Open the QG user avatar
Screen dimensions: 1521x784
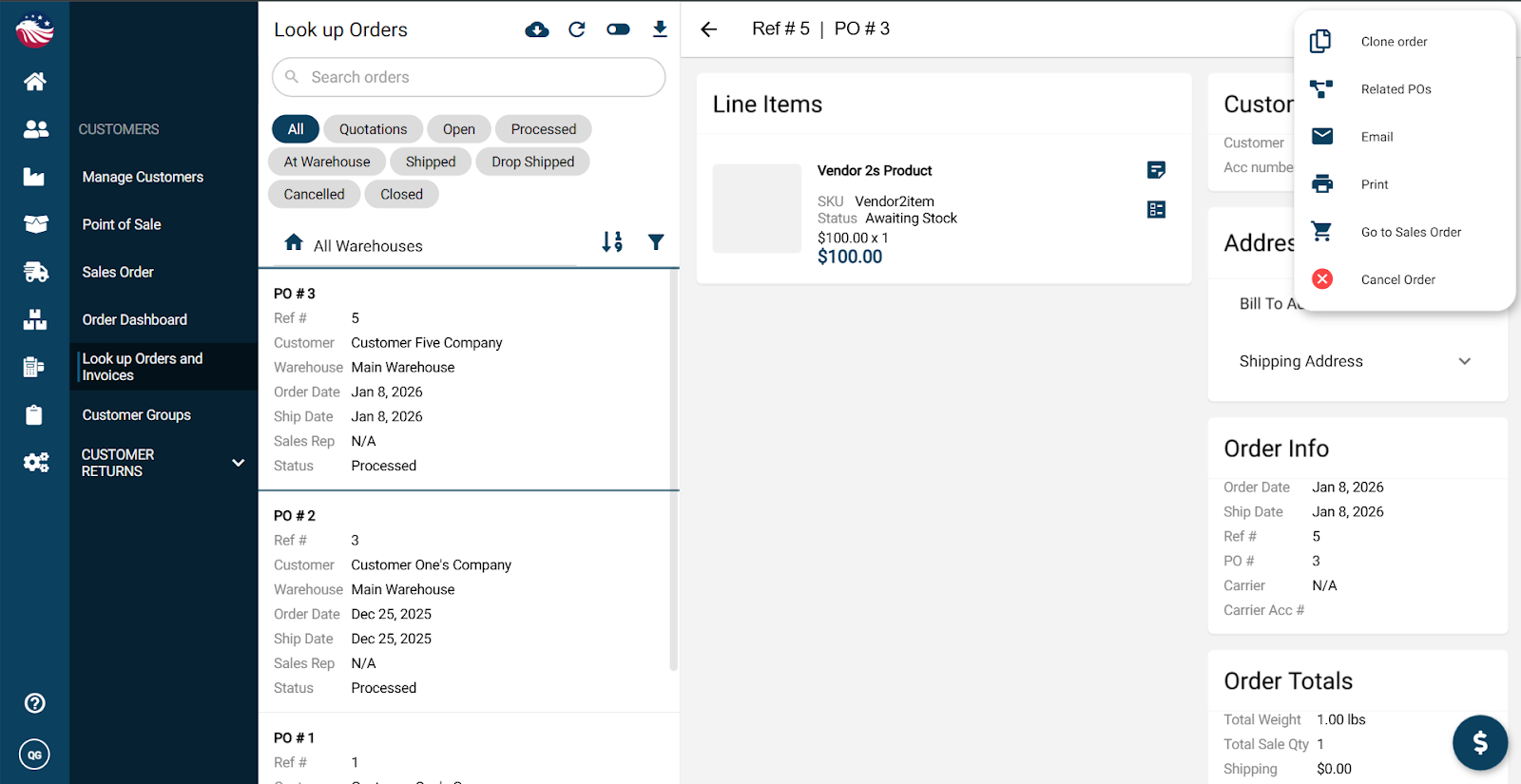coord(34,755)
